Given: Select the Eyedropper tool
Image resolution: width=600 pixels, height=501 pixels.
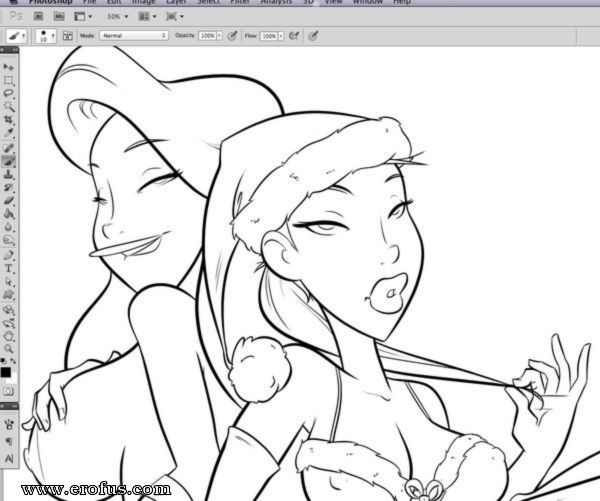Looking at the screenshot, I should (x=8, y=133).
